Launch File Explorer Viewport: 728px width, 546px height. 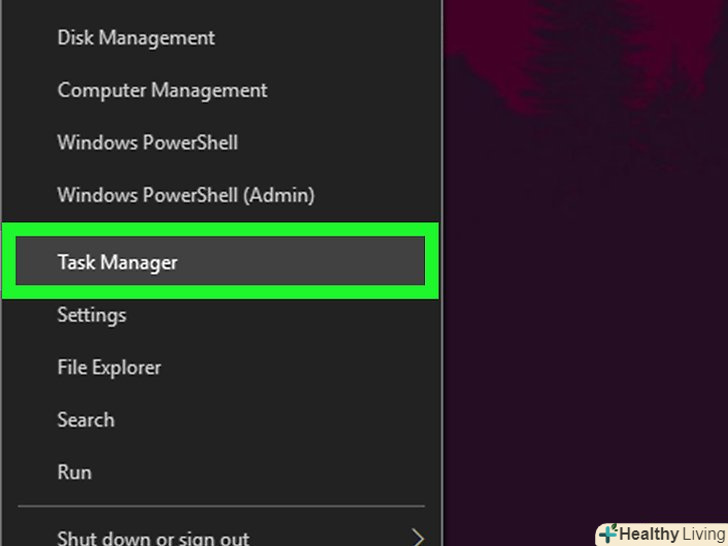(x=109, y=367)
